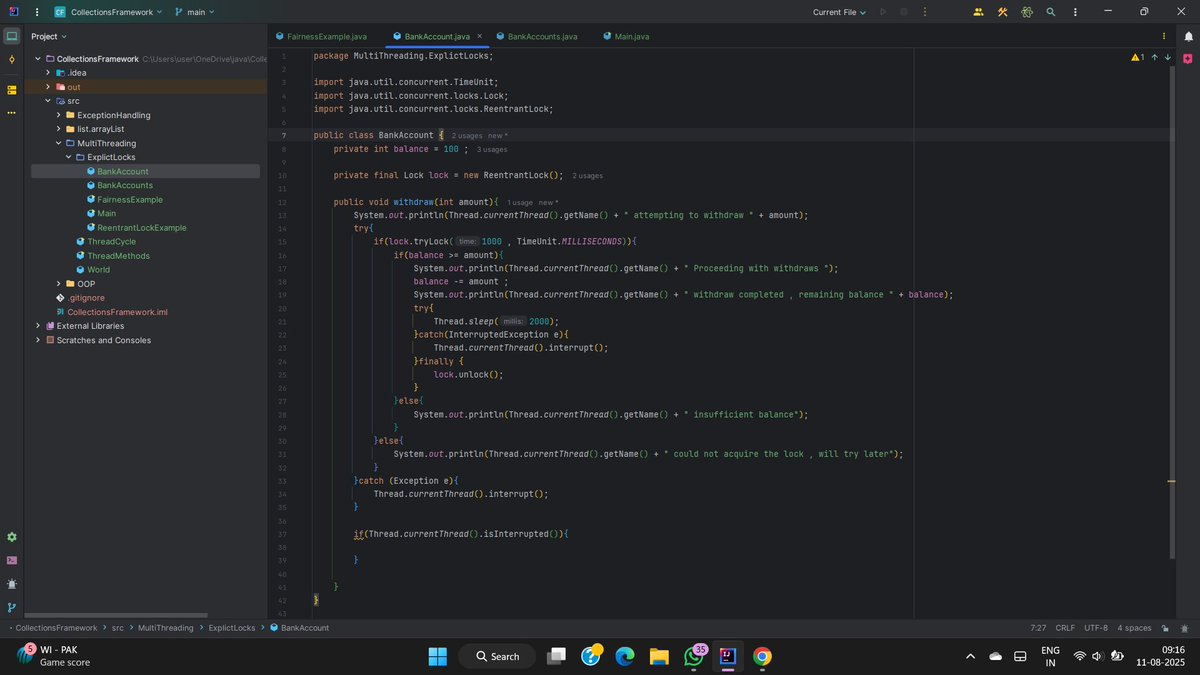
Task: Open editor tabs options menu
Action: click(1163, 36)
